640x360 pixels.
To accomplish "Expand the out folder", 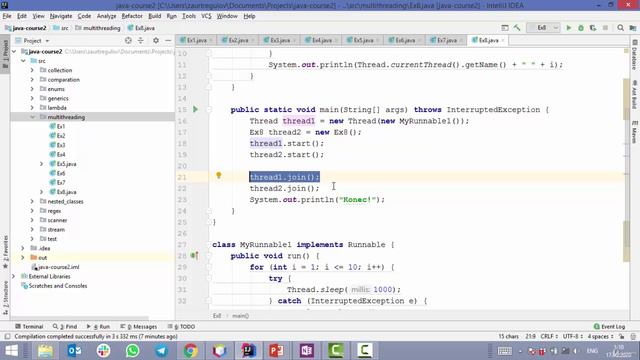I will (x=22, y=258).
